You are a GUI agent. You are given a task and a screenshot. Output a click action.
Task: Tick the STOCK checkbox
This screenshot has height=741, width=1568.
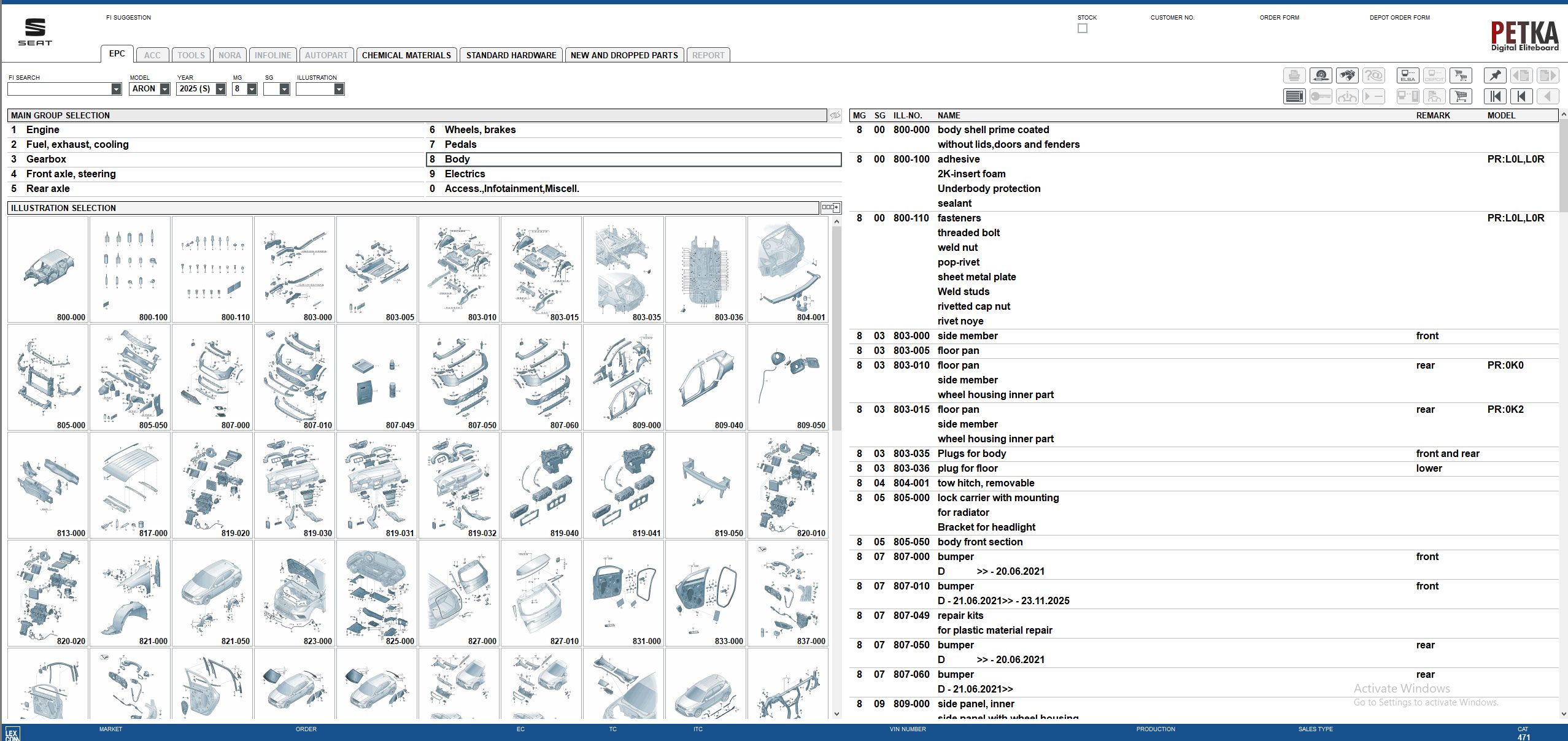tap(1083, 28)
